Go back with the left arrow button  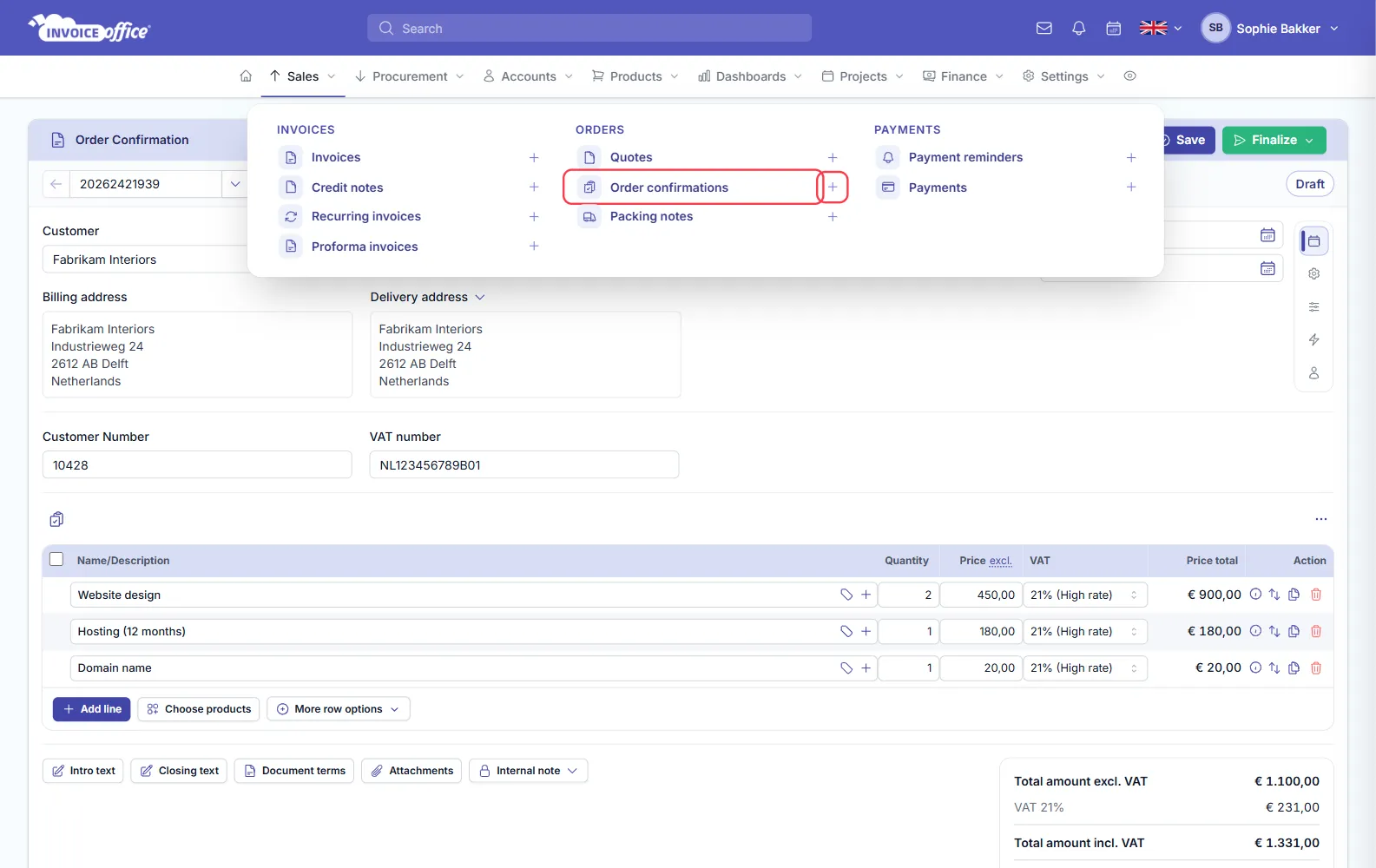click(56, 184)
